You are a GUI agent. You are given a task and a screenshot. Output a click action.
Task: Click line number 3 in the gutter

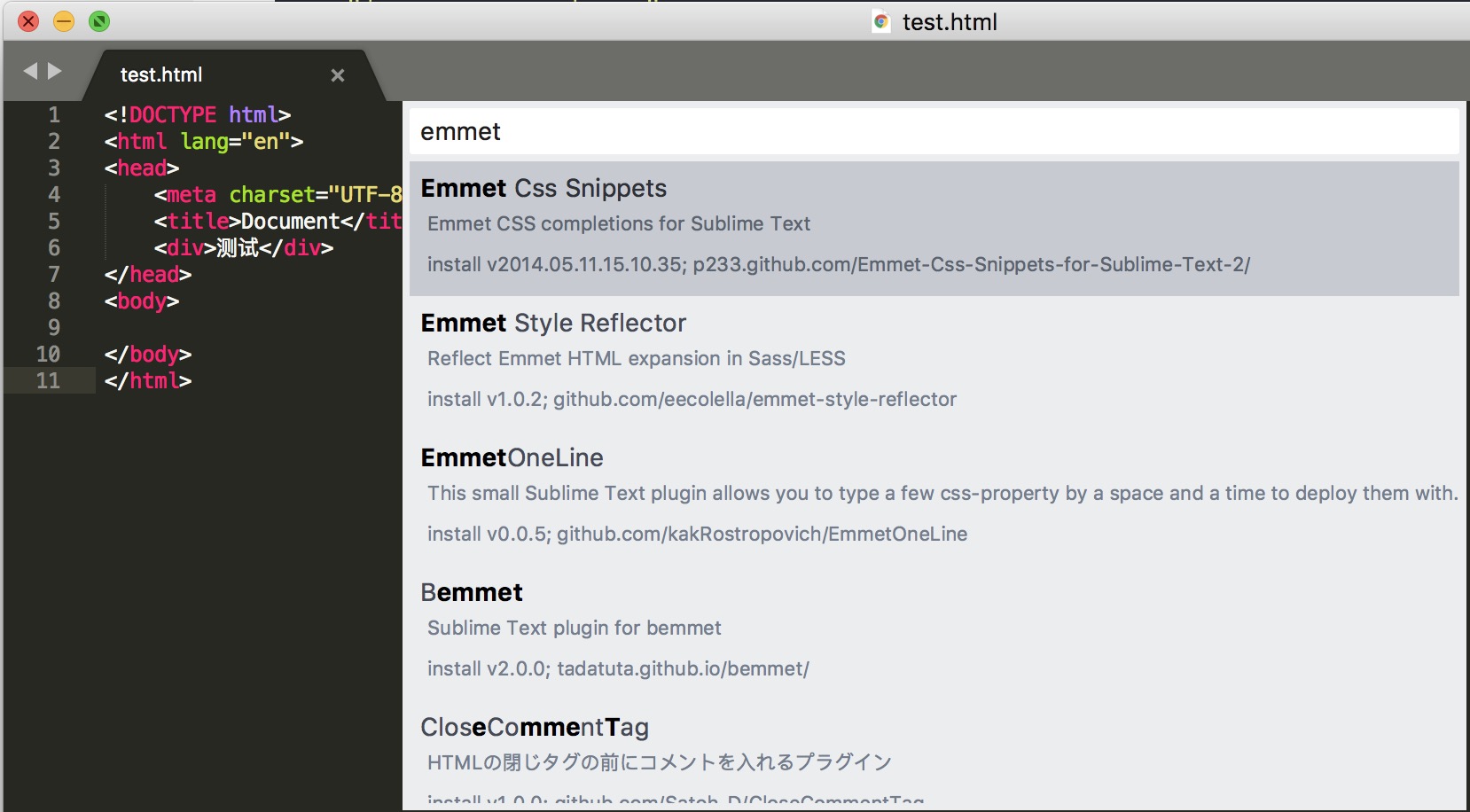coord(54,168)
